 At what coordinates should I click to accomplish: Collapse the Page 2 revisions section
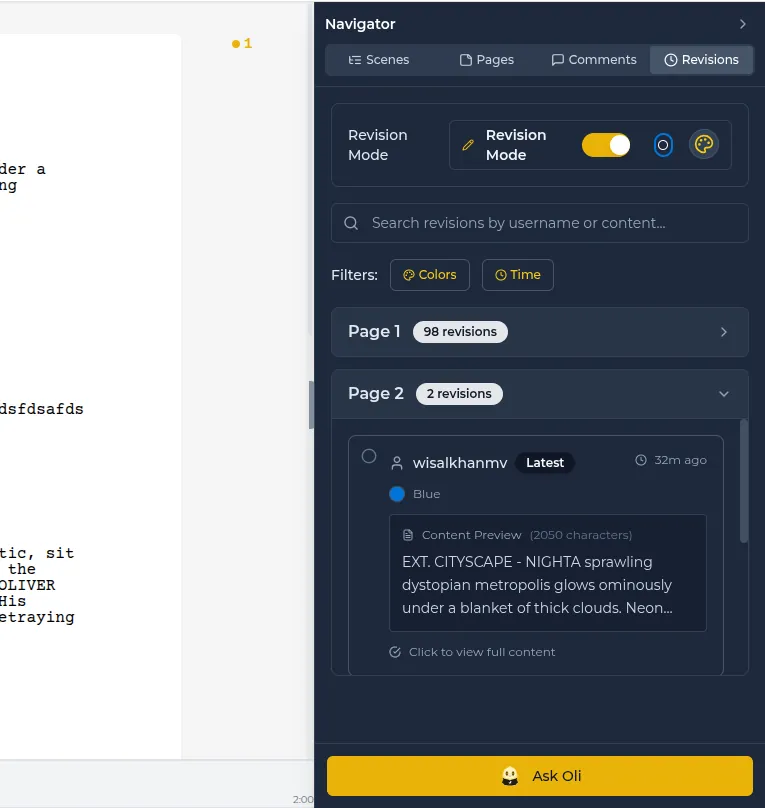[540, 394]
